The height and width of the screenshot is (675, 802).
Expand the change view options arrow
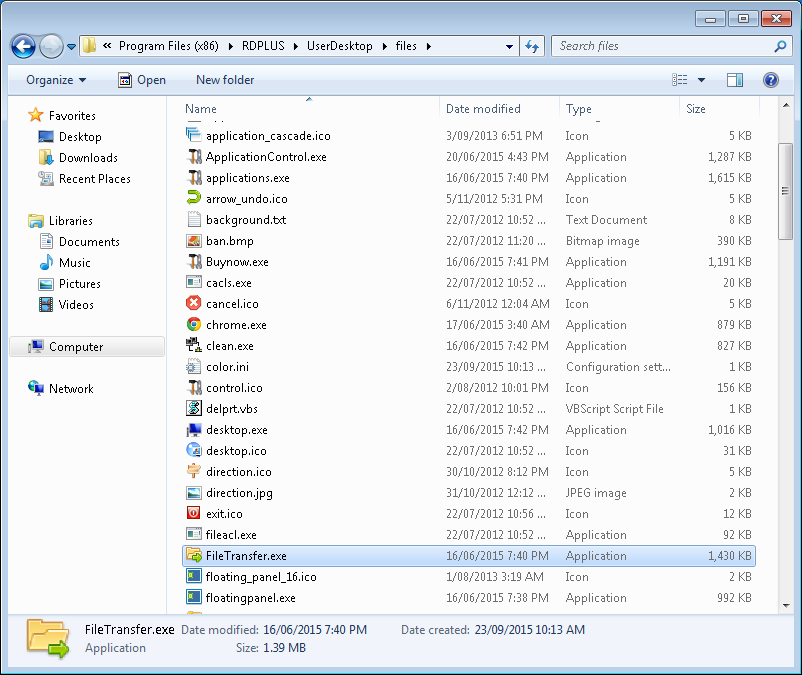point(701,80)
